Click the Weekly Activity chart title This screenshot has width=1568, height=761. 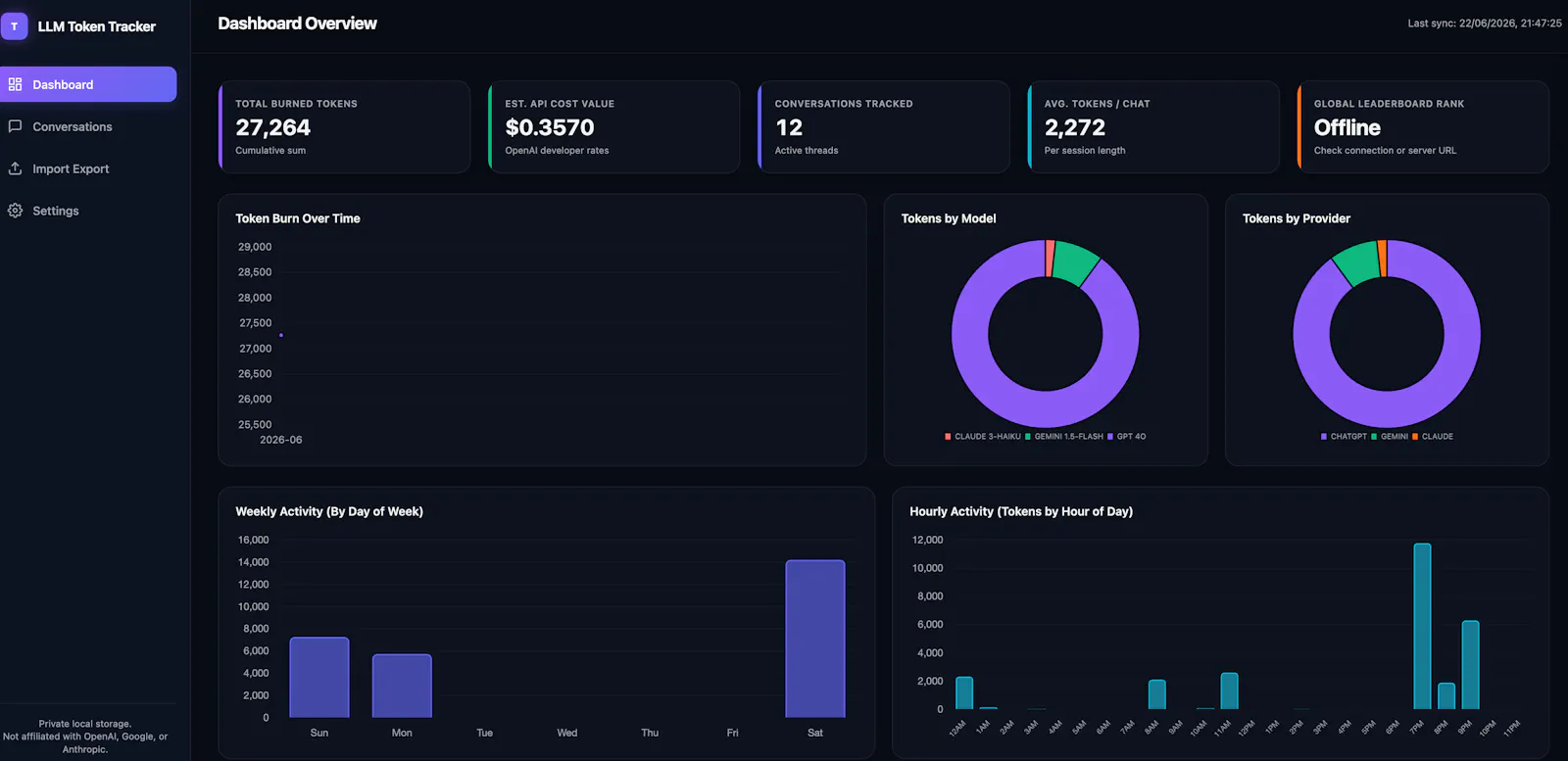[x=329, y=511]
